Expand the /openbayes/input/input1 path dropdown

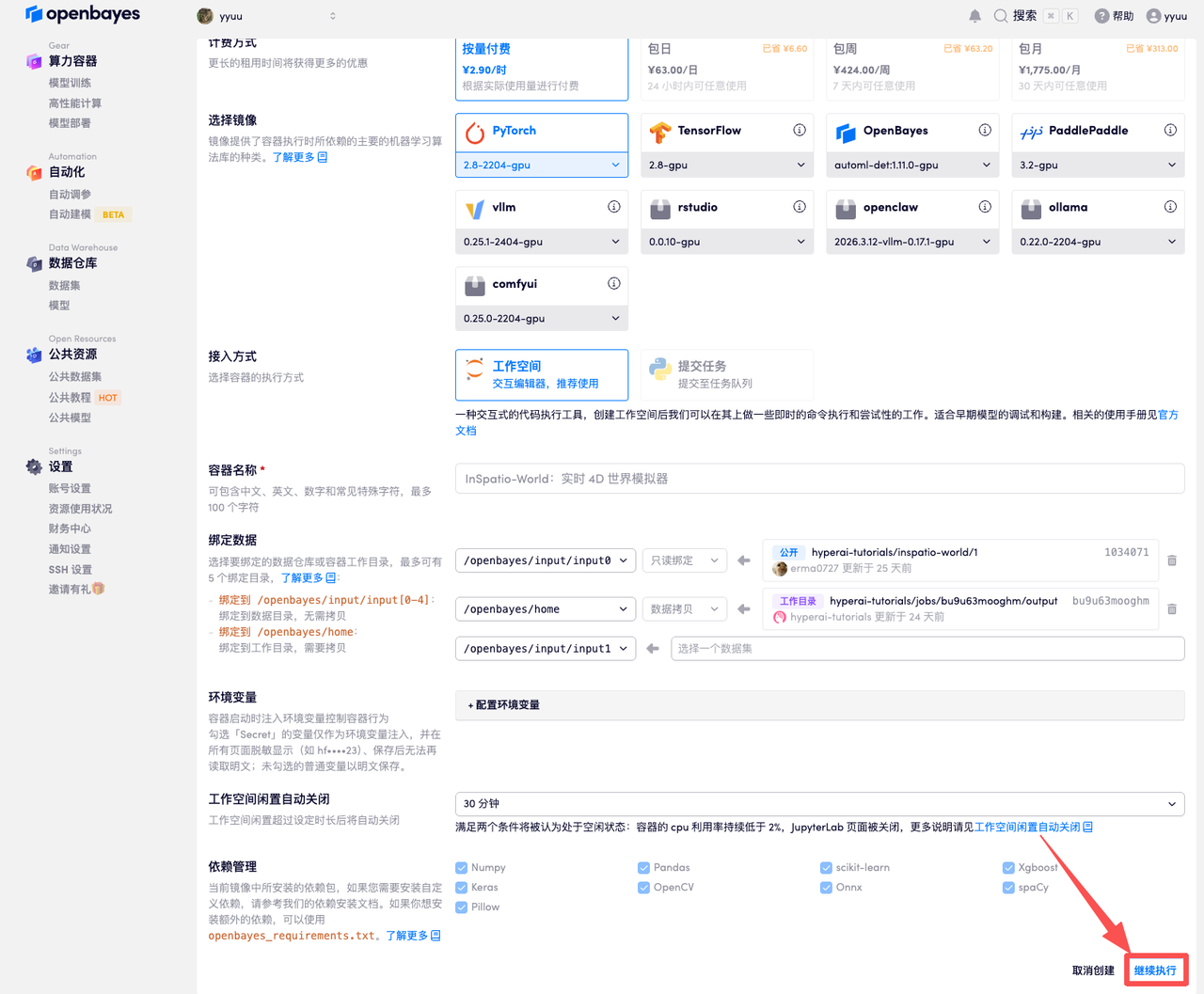point(546,649)
